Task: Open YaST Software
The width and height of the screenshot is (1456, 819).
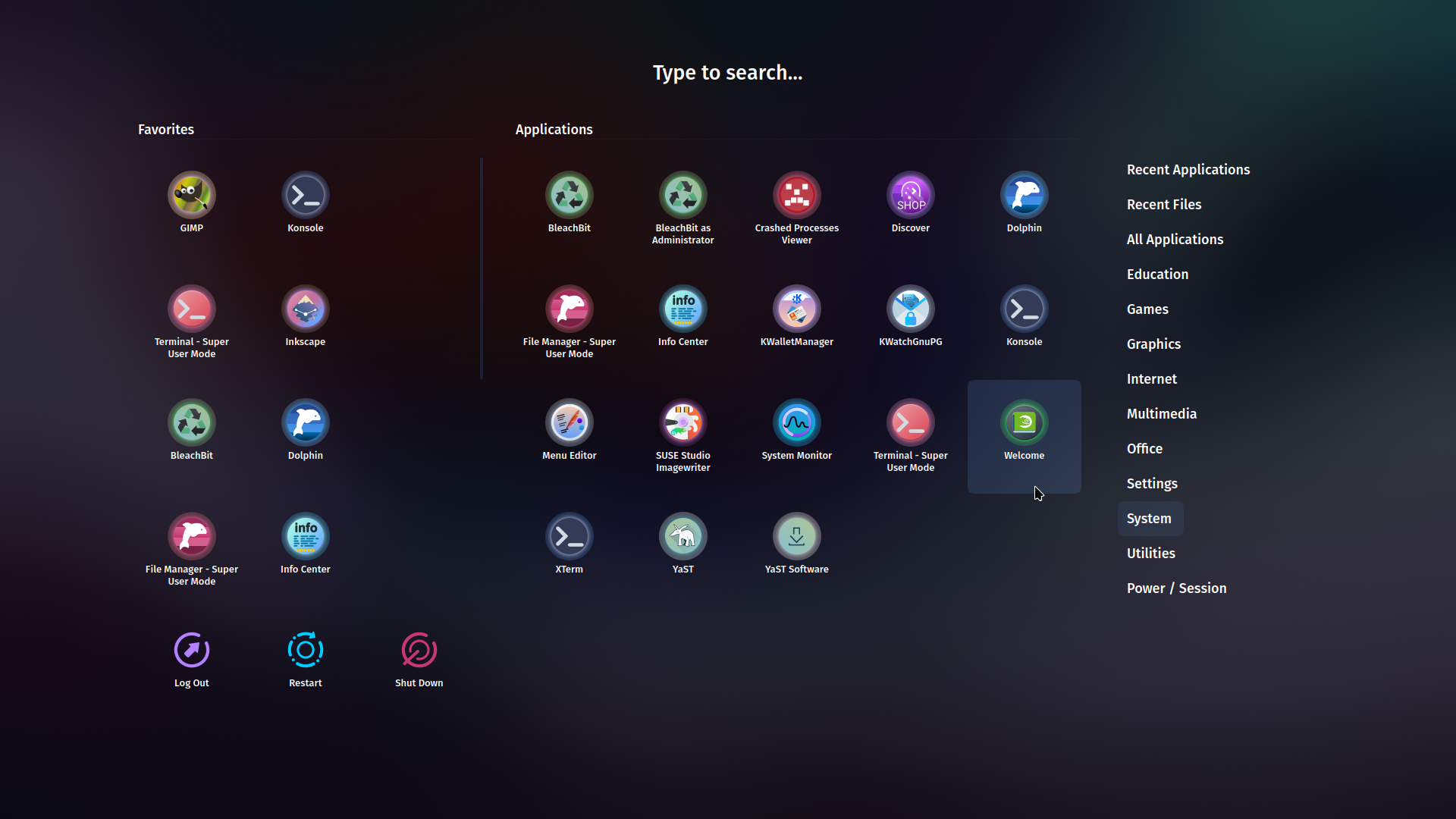Action: [796, 543]
